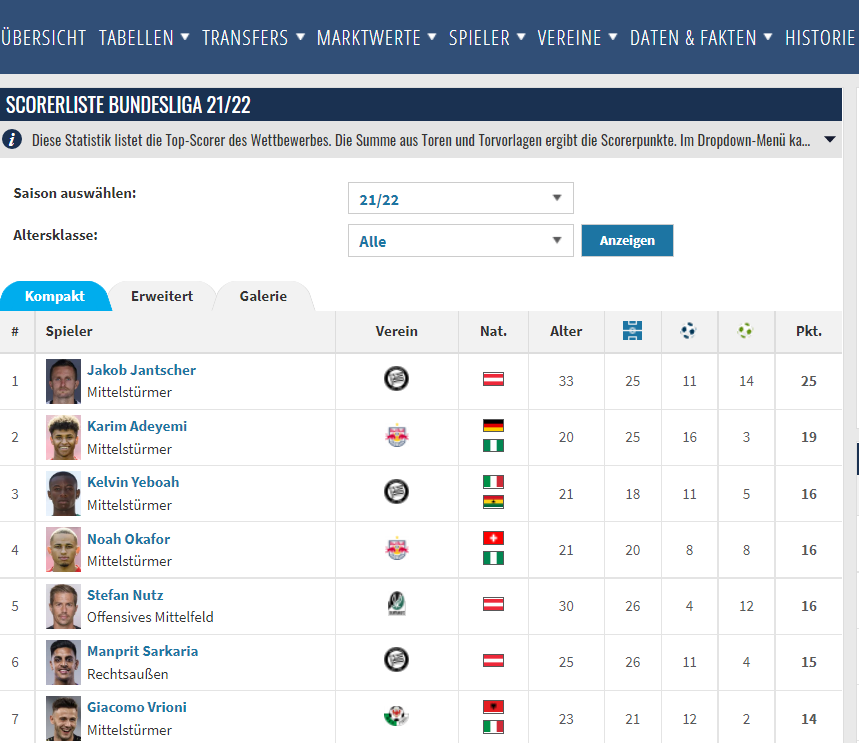This screenshot has width=859, height=743.
Task: Switch to the Galerie tab
Action: pyautogui.click(x=263, y=296)
